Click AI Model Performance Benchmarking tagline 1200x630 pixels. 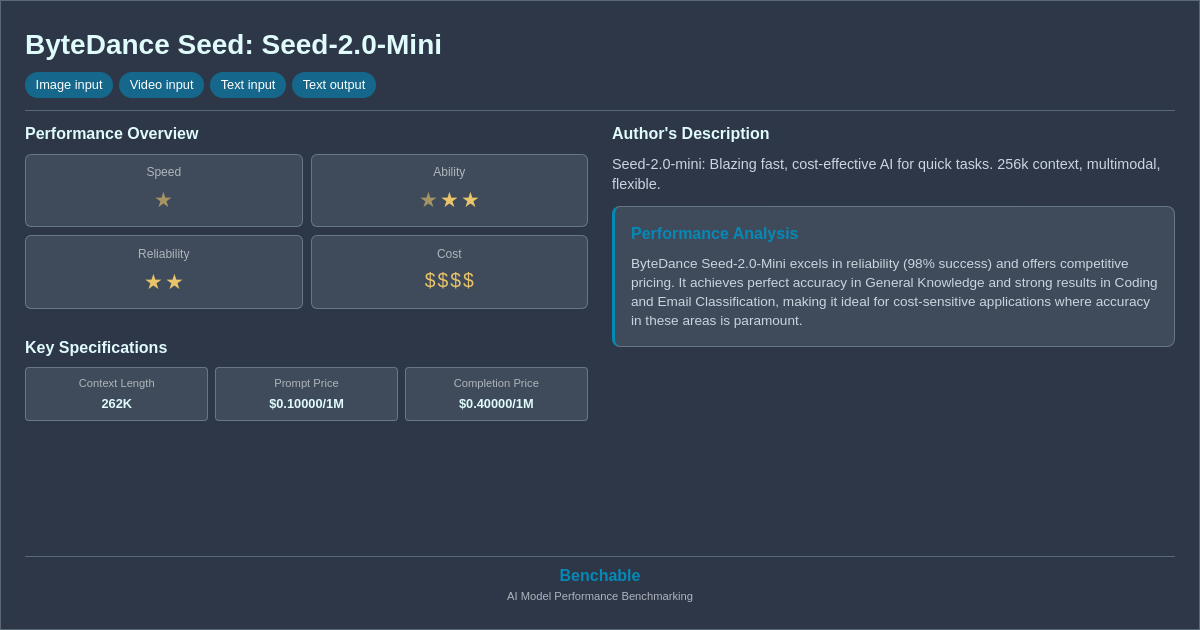600,596
